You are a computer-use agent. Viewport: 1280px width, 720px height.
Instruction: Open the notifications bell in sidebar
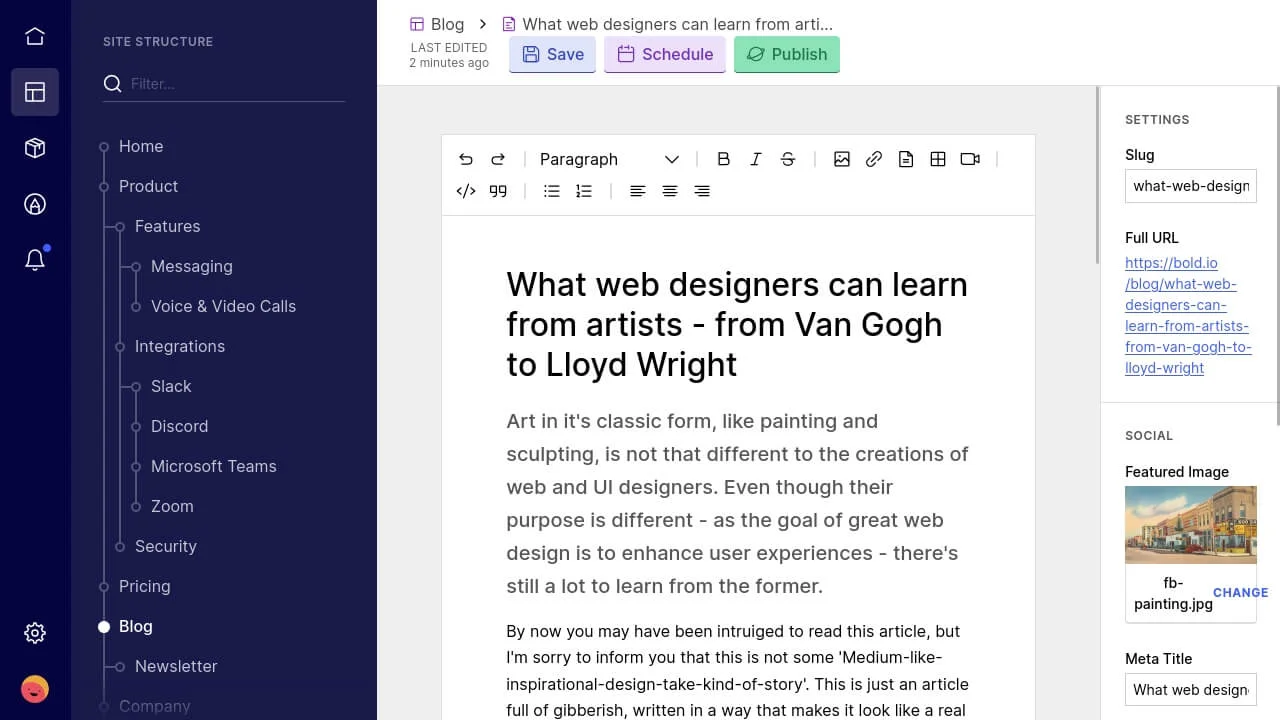point(35,260)
